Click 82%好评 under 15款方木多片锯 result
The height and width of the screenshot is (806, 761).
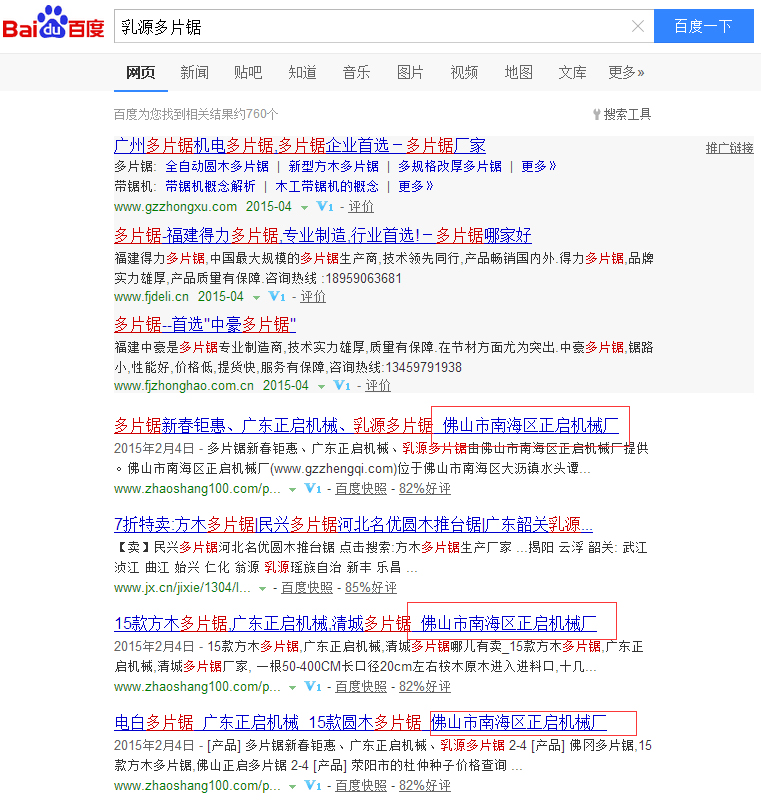(425, 687)
